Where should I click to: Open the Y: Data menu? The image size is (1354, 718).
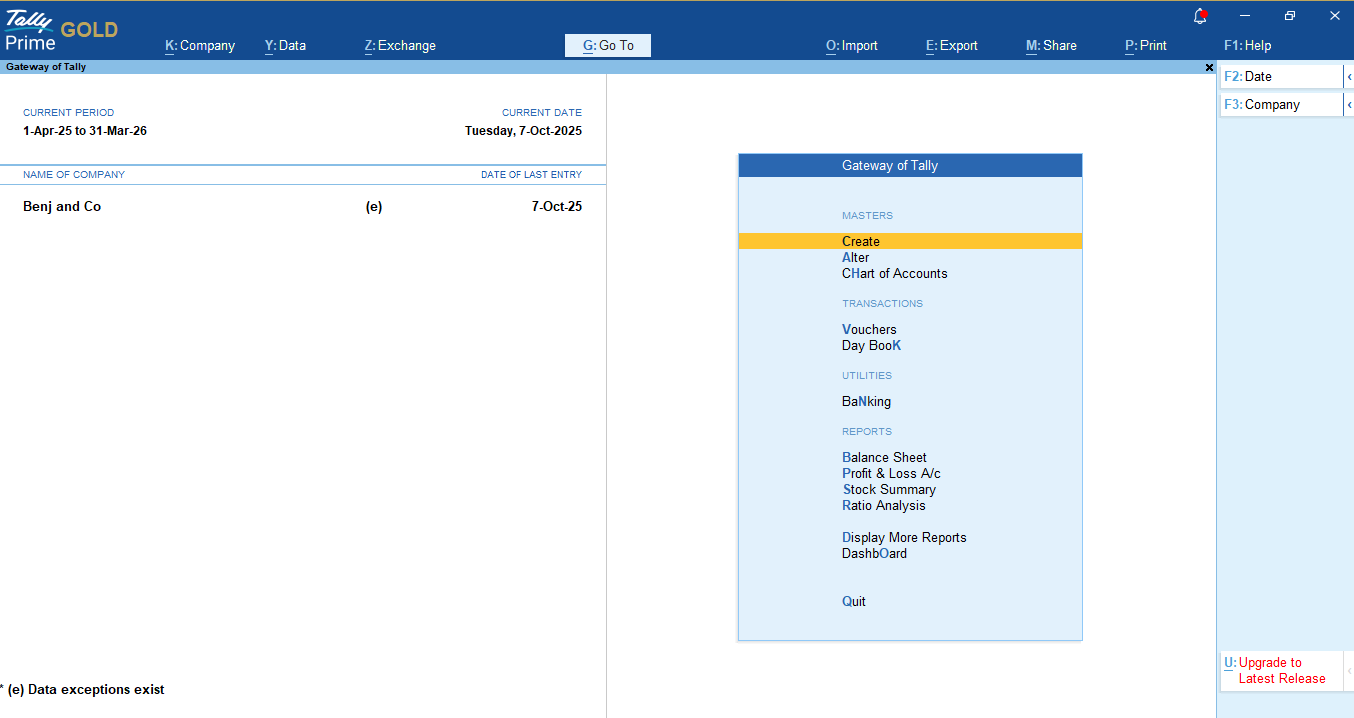pyautogui.click(x=285, y=45)
